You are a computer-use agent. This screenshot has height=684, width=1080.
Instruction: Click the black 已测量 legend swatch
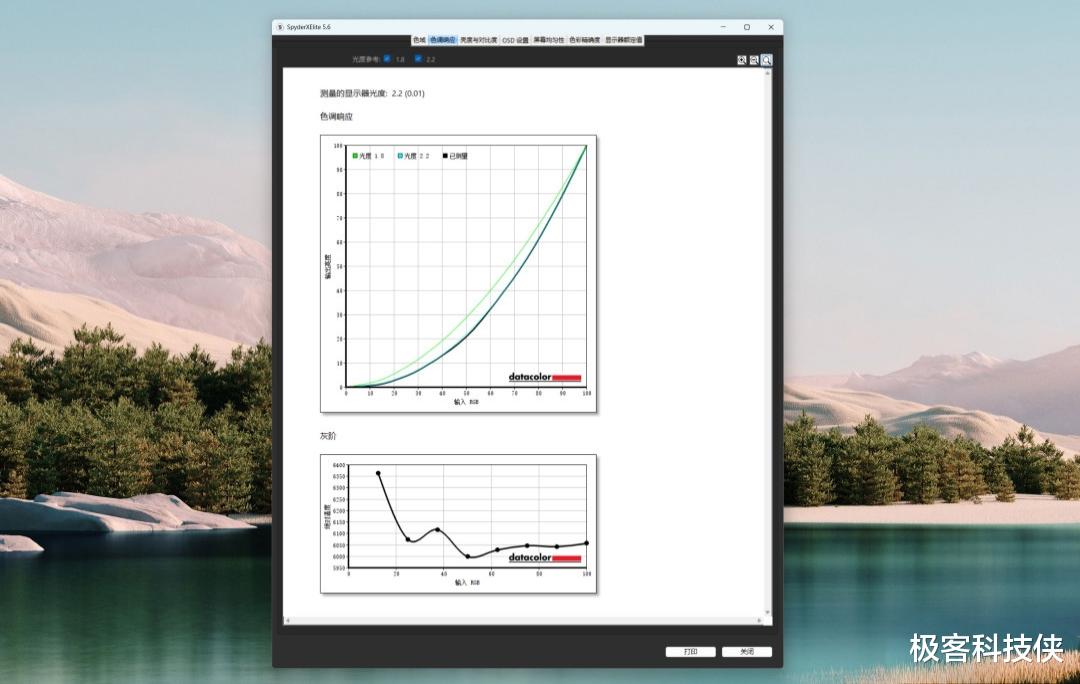pyautogui.click(x=446, y=156)
